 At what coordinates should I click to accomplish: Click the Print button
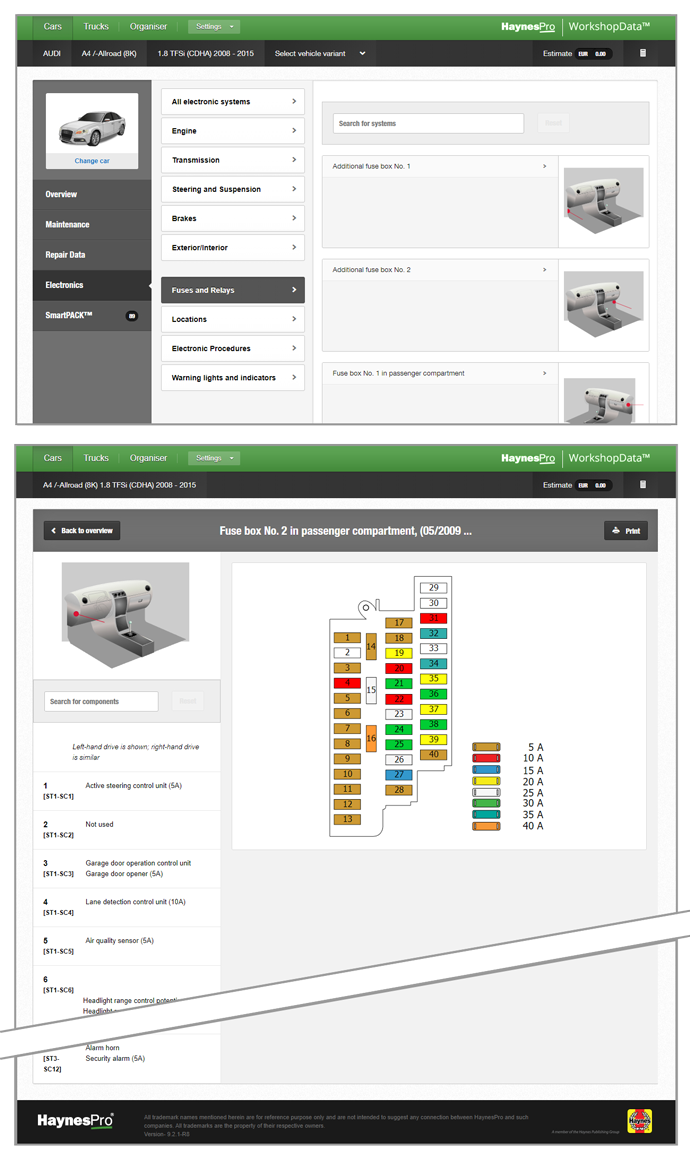pyautogui.click(x=626, y=531)
